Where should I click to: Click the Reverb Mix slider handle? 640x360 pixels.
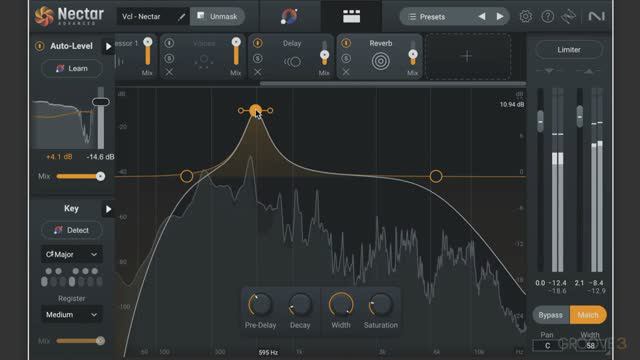[x=413, y=54]
